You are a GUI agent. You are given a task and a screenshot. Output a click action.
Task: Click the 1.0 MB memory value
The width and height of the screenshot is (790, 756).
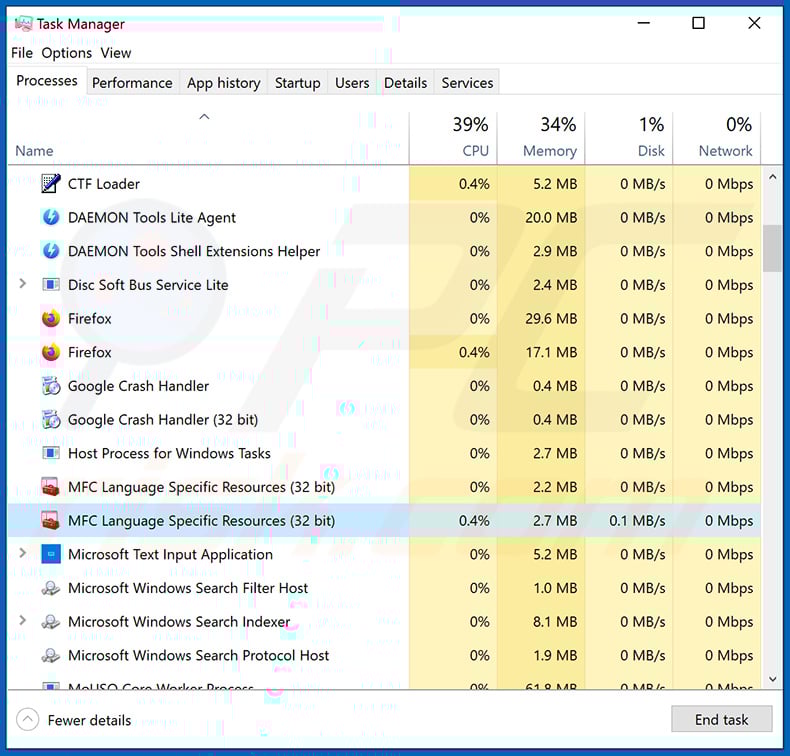555,588
